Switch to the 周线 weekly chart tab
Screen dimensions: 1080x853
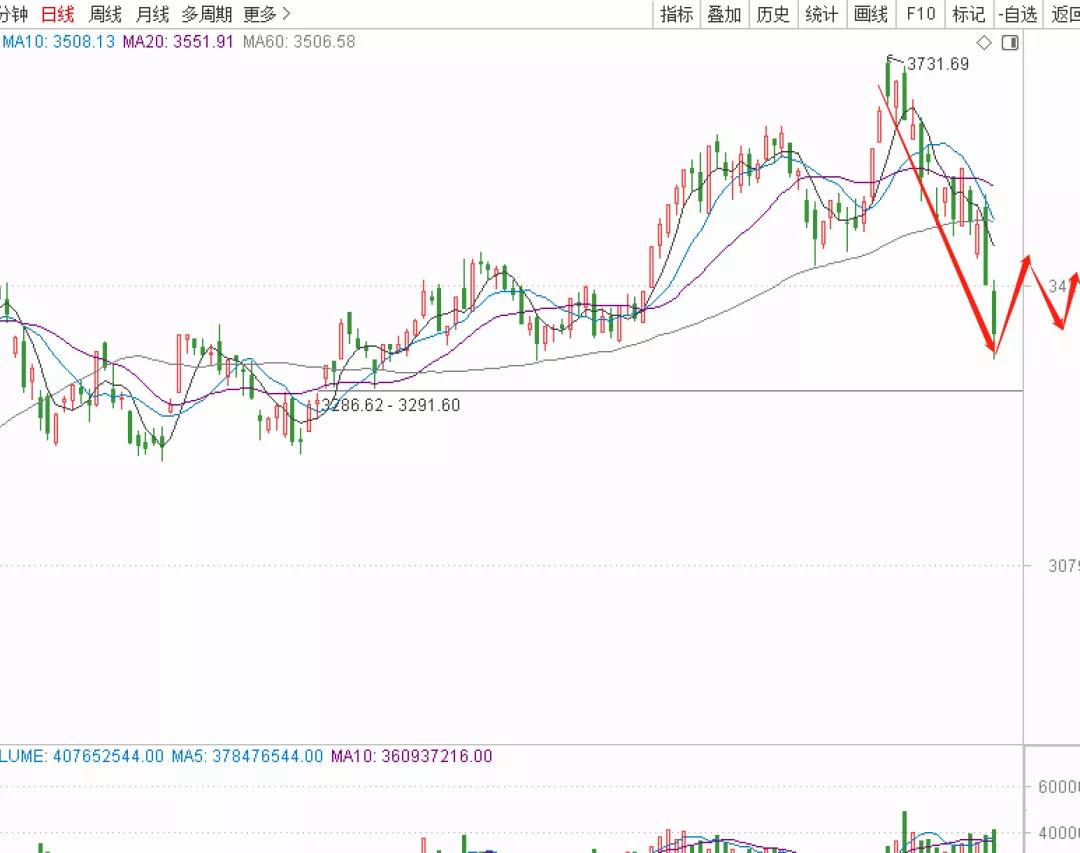(105, 14)
